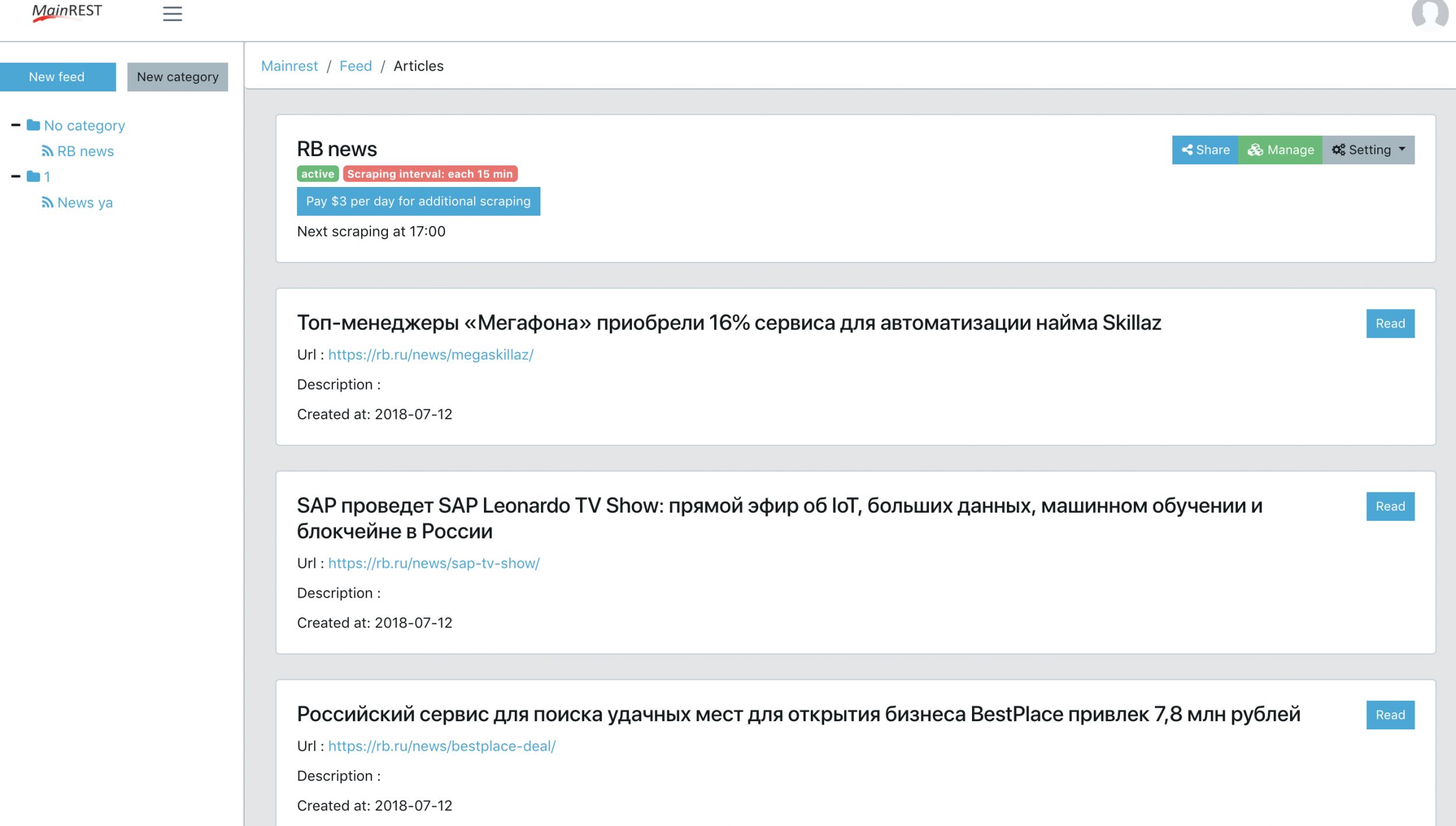Open the hamburger sidebar menu
The height and width of the screenshot is (826, 1456).
pos(172,13)
